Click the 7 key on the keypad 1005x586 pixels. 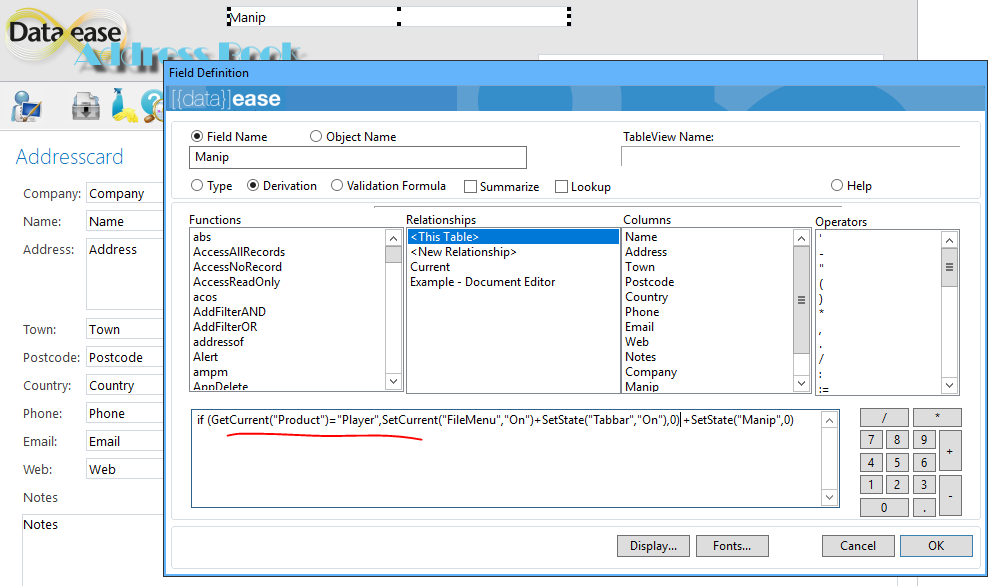coord(871,440)
